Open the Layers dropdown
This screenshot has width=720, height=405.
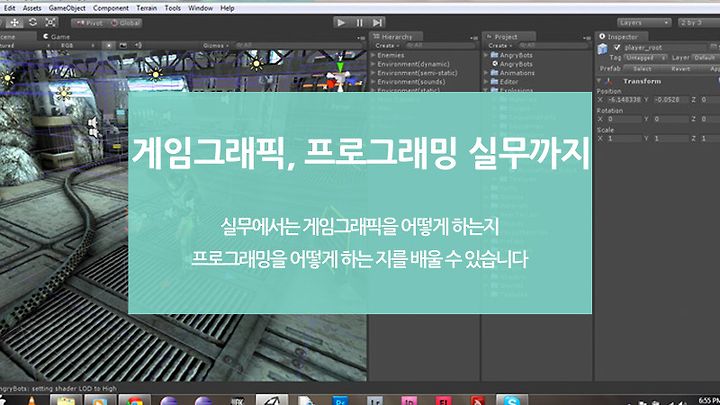tap(643, 22)
